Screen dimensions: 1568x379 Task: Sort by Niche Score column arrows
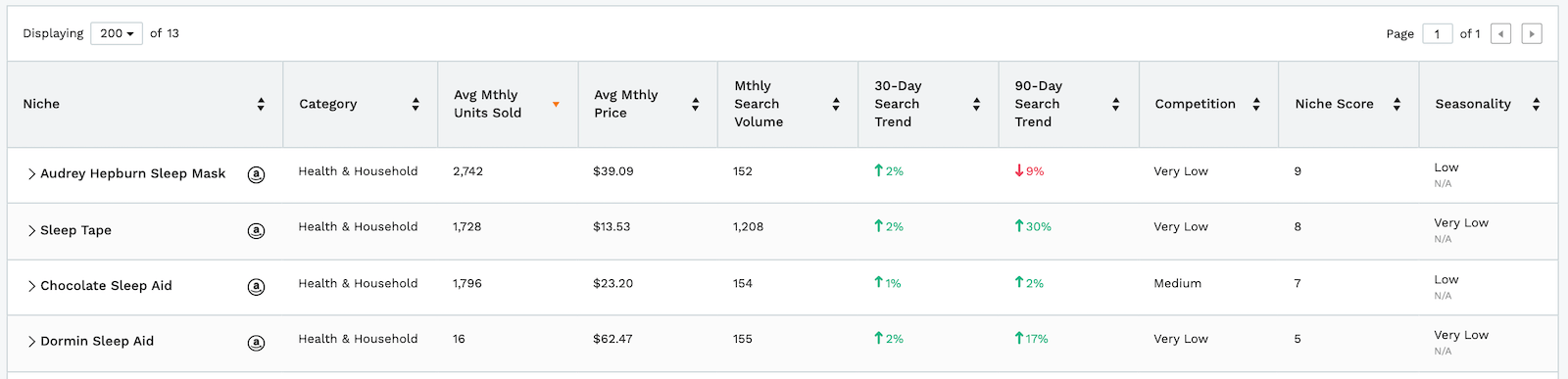tap(1396, 104)
